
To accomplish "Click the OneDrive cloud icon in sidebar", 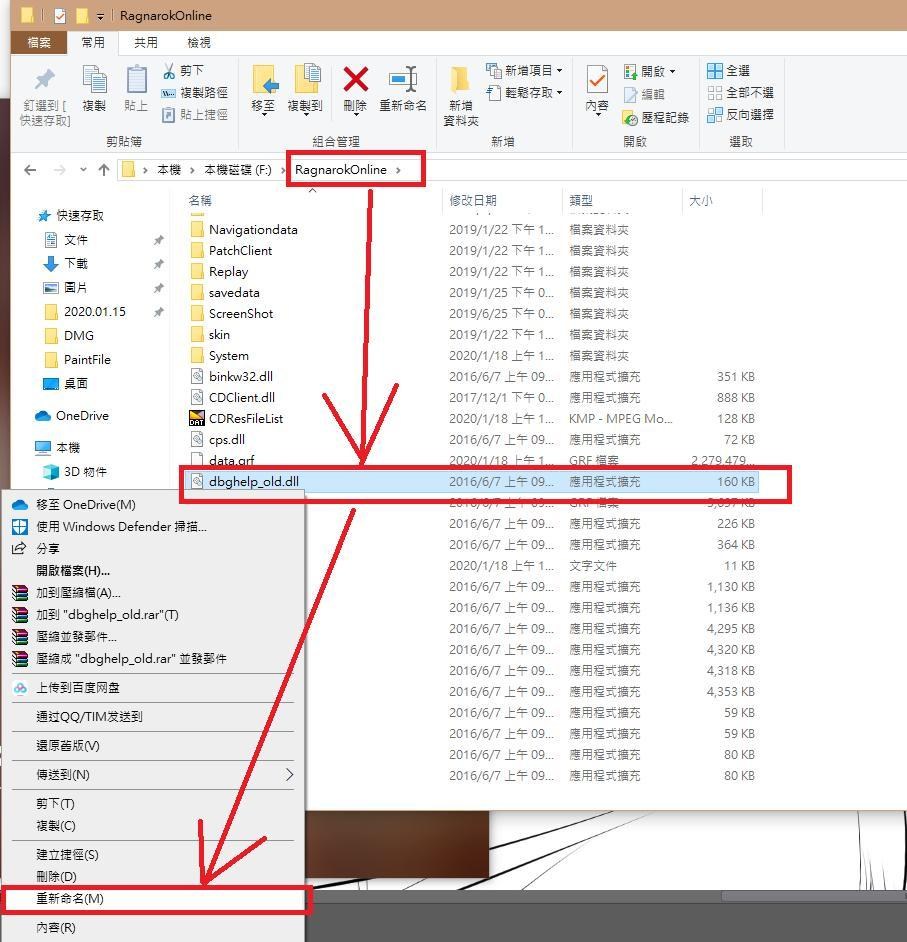I will (43, 416).
